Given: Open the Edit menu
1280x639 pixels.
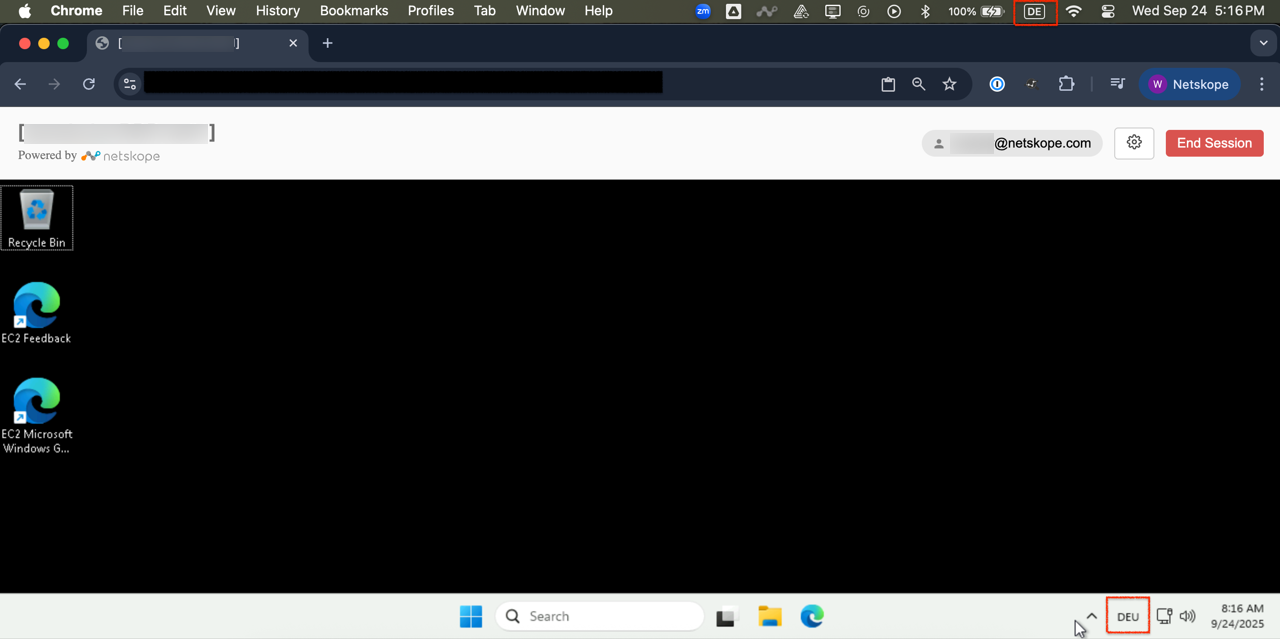Looking at the screenshot, I should [175, 11].
